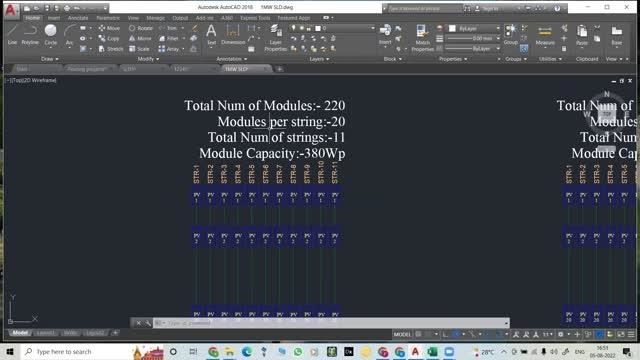Click the Move button in Modify panel
The width and height of the screenshot is (640, 360).
[x=109, y=28]
